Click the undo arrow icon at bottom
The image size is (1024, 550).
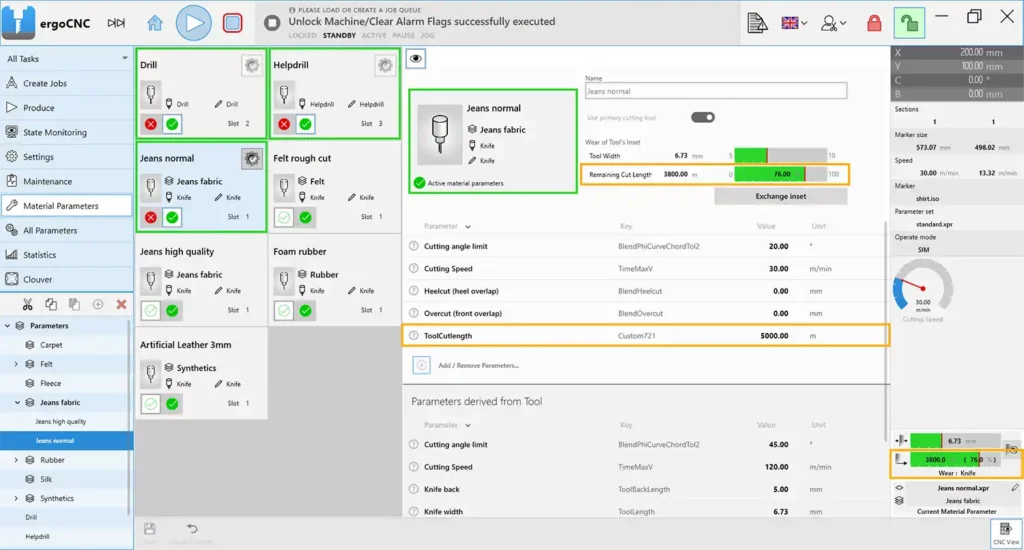coord(192,529)
